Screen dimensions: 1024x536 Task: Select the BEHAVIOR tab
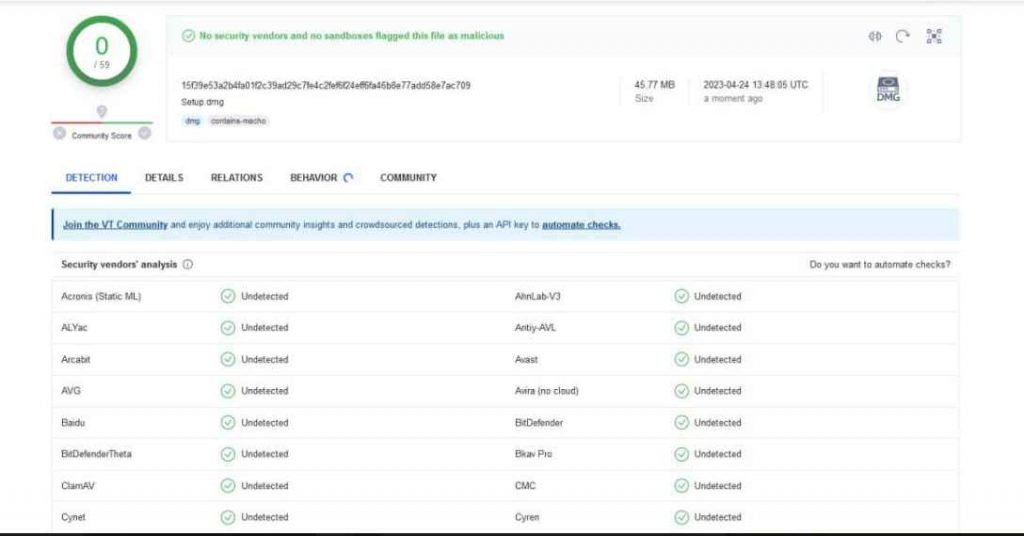click(314, 178)
